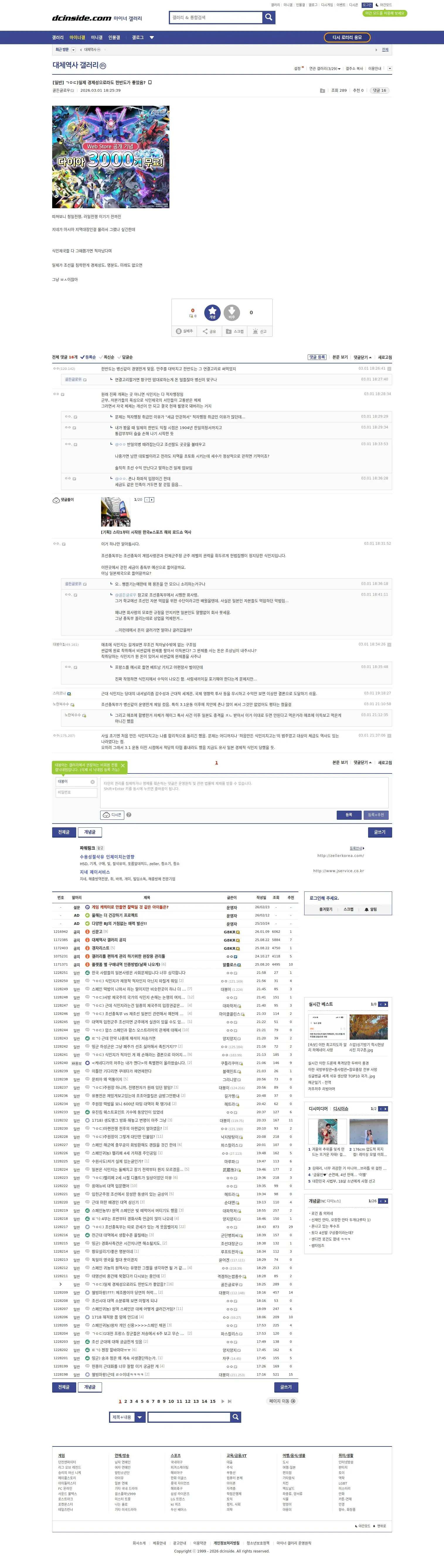Go to next page arrow in pagination

tap(223, 1401)
